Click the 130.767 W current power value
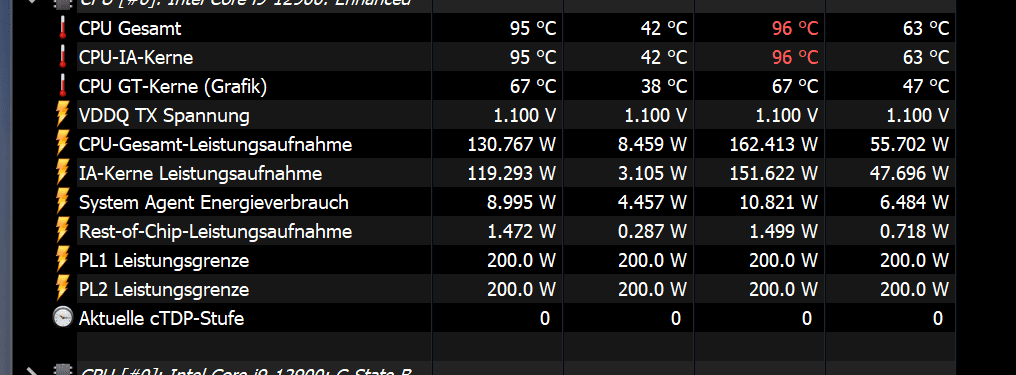 coord(512,144)
